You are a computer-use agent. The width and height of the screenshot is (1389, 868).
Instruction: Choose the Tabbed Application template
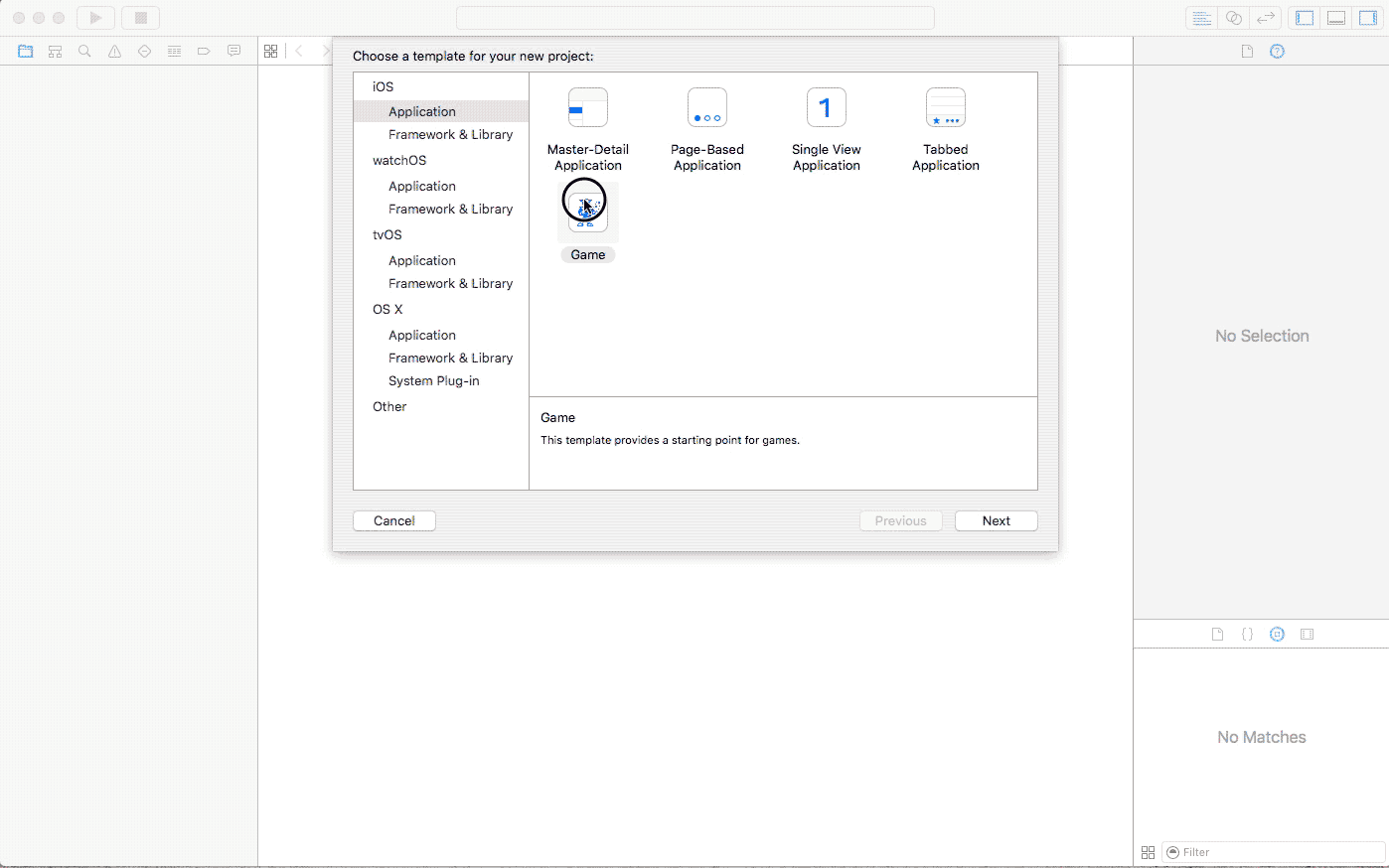946,130
